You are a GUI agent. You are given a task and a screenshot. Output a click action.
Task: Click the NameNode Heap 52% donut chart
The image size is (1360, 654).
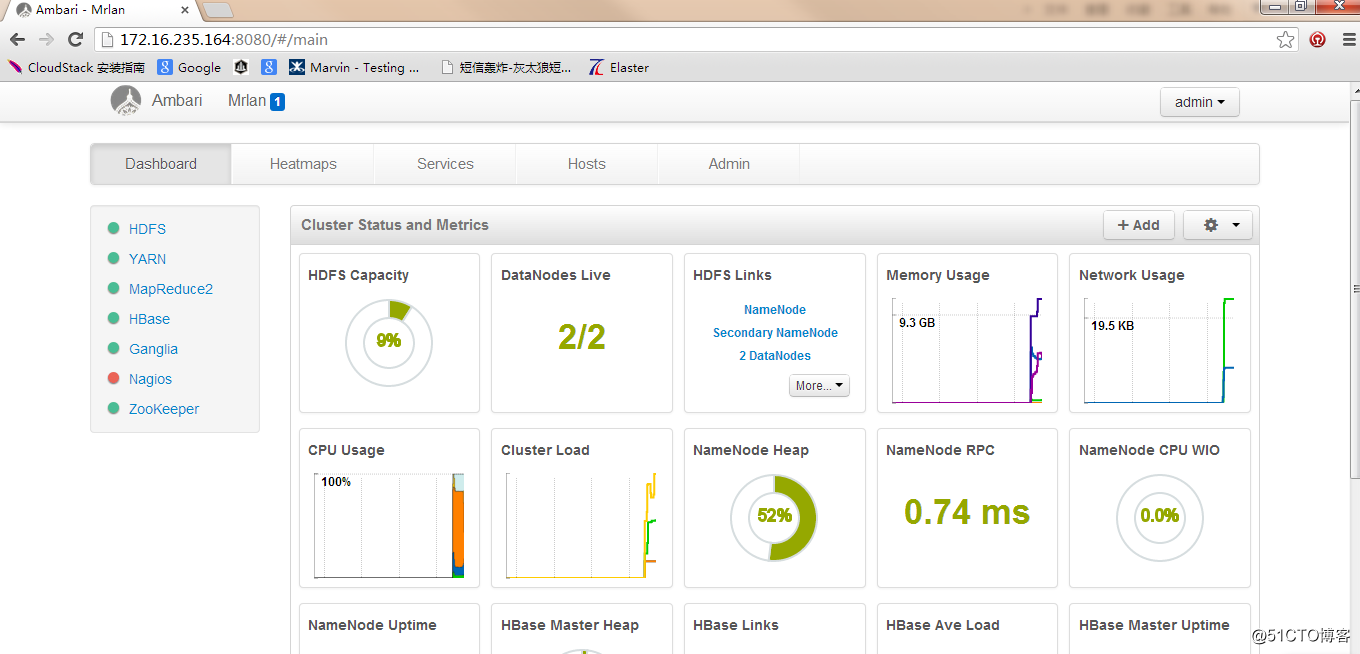pyautogui.click(x=774, y=518)
